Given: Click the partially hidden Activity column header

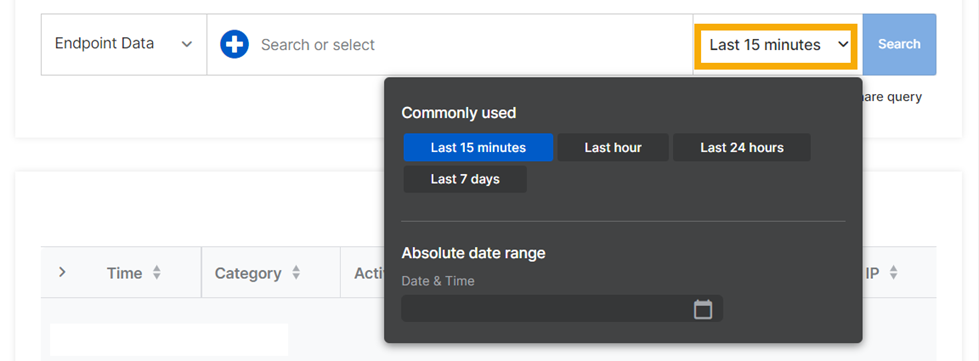Looking at the screenshot, I should coord(369,273).
